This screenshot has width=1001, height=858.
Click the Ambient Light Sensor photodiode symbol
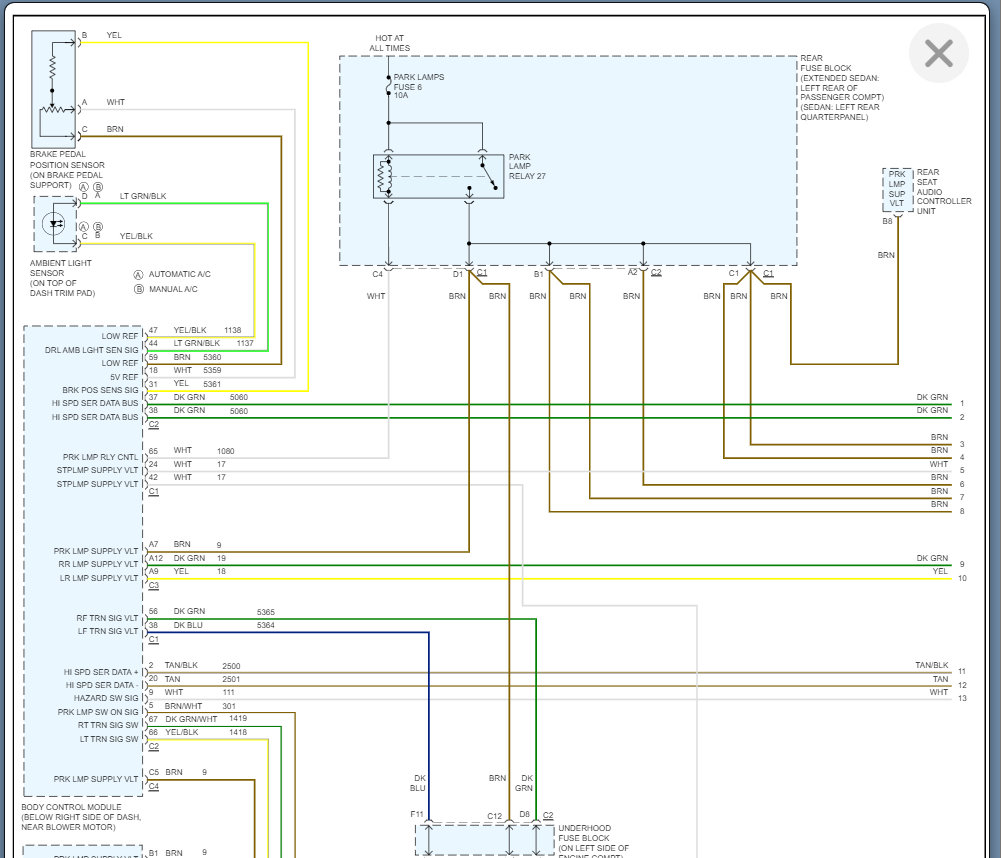55,223
